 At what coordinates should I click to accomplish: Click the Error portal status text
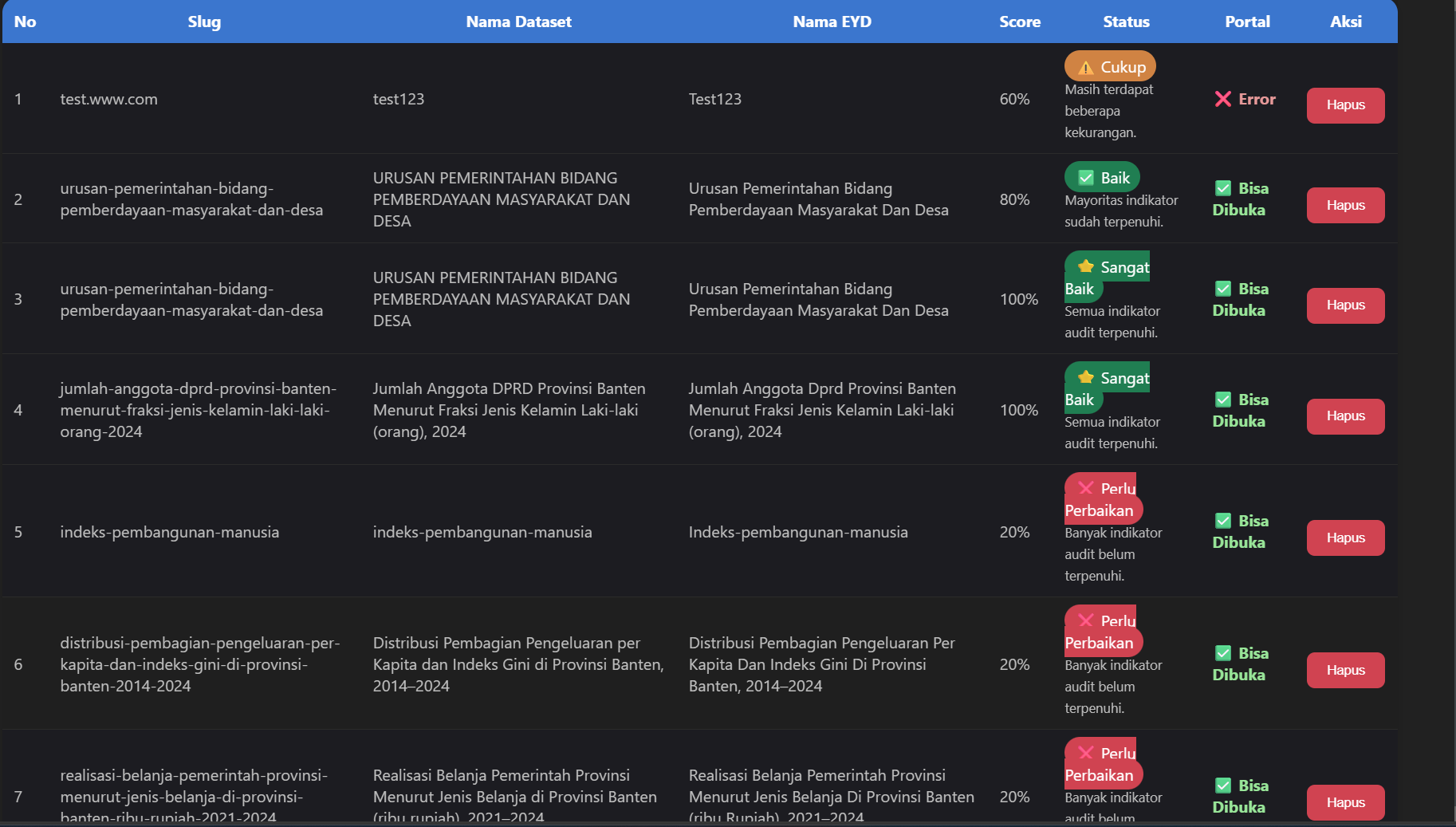click(x=1257, y=99)
